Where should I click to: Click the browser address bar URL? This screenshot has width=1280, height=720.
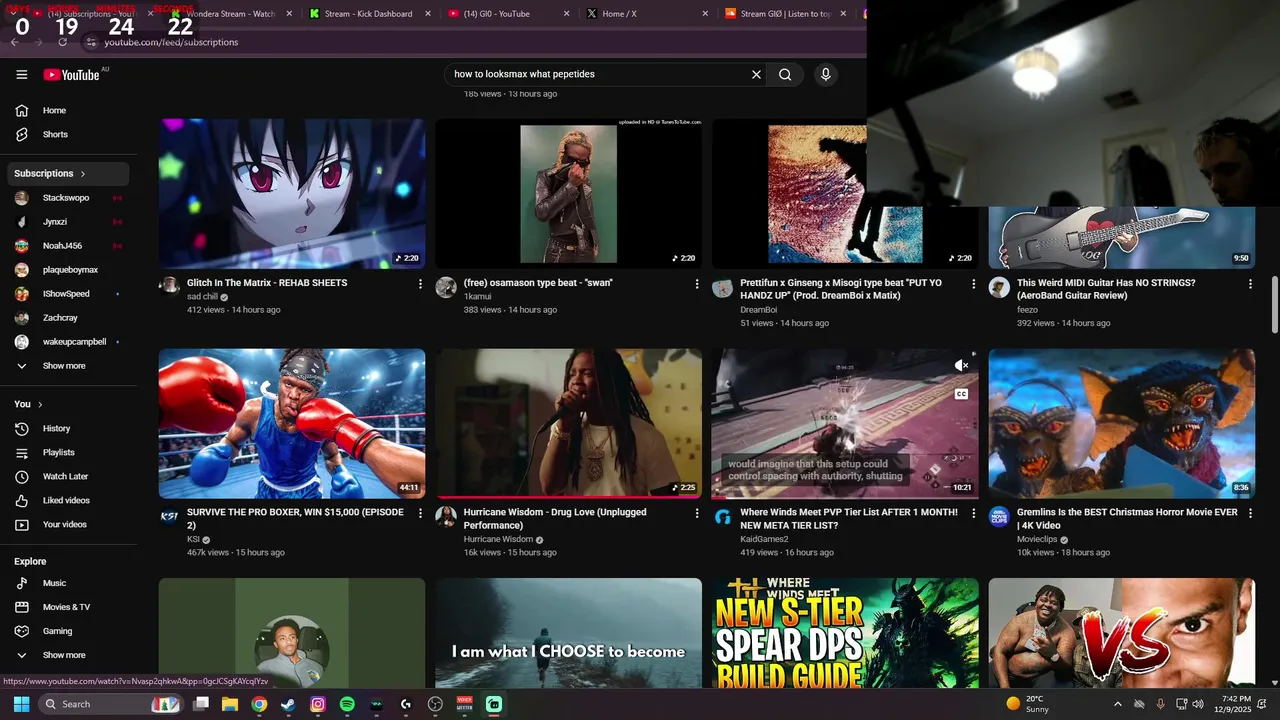pyautogui.click(x=171, y=42)
